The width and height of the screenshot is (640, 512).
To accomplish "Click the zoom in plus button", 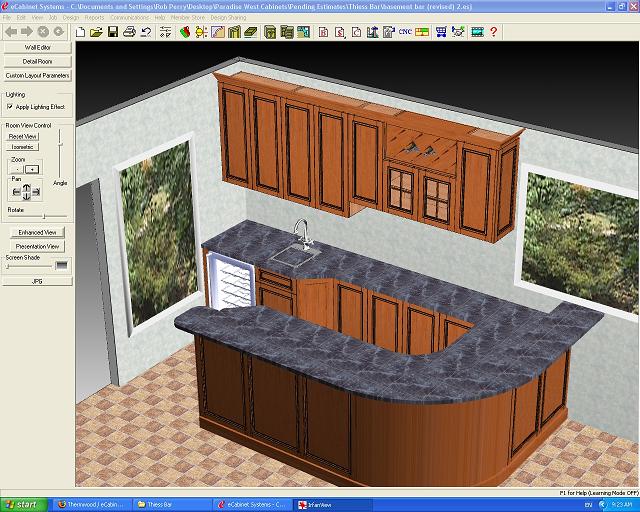I will (32, 169).
